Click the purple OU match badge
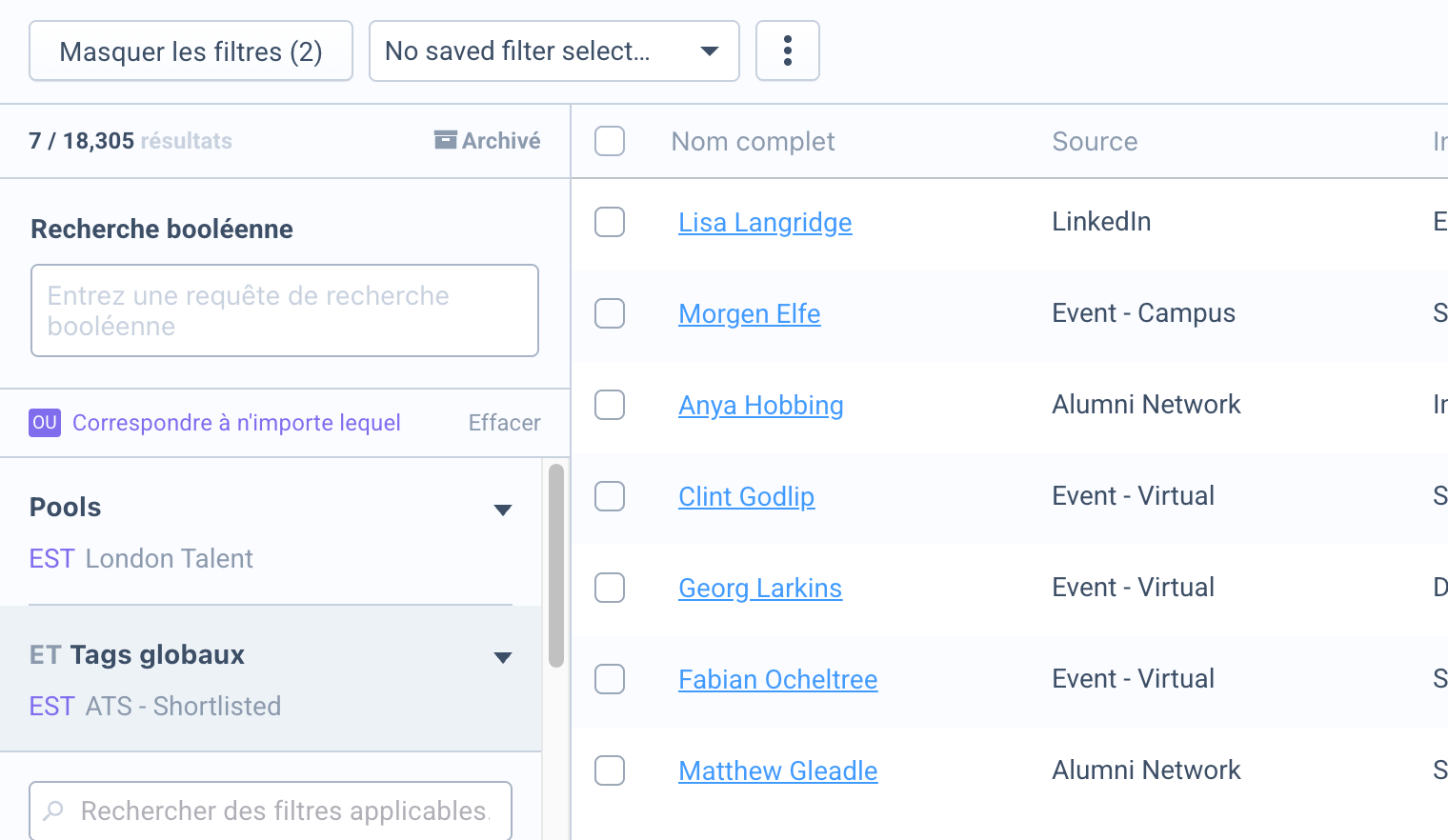The height and width of the screenshot is (840, 1448). [44, 423]
